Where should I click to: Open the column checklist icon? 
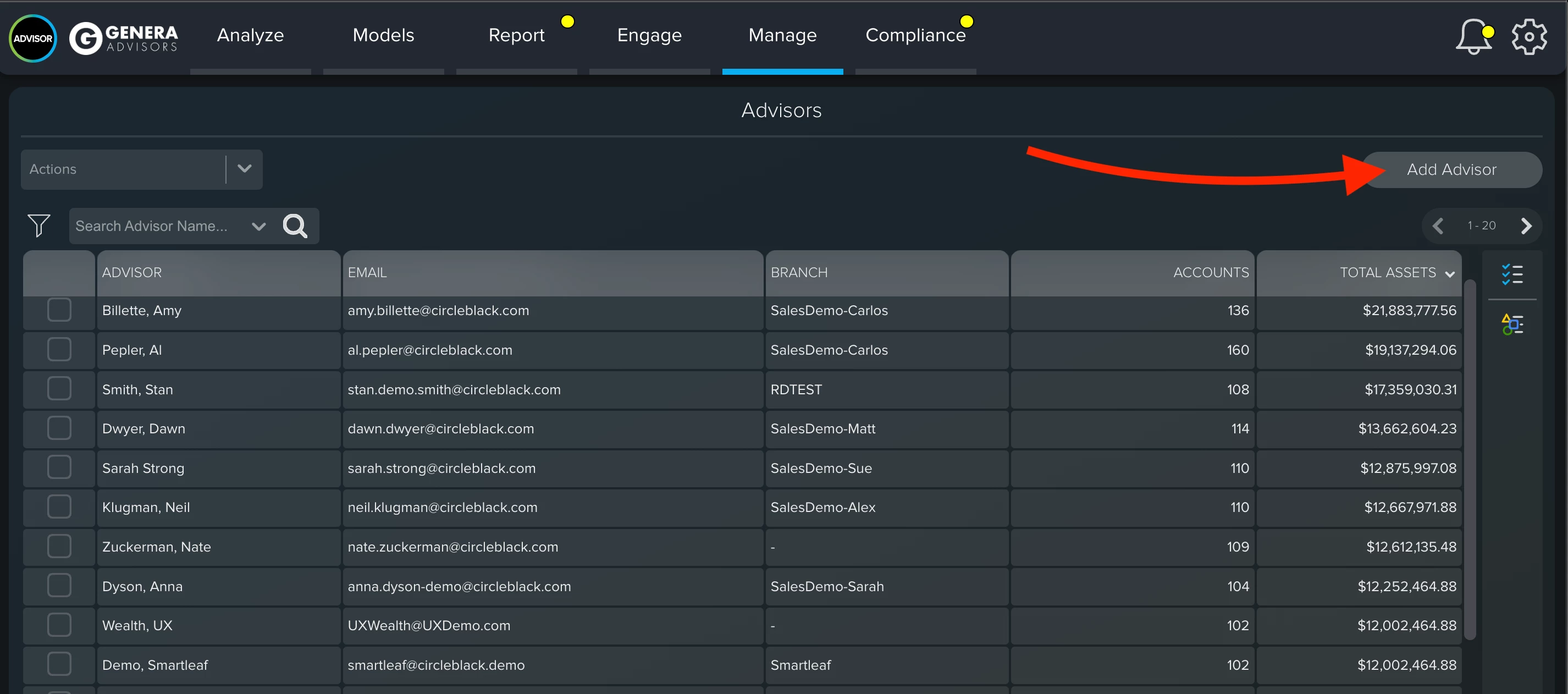1511,274
